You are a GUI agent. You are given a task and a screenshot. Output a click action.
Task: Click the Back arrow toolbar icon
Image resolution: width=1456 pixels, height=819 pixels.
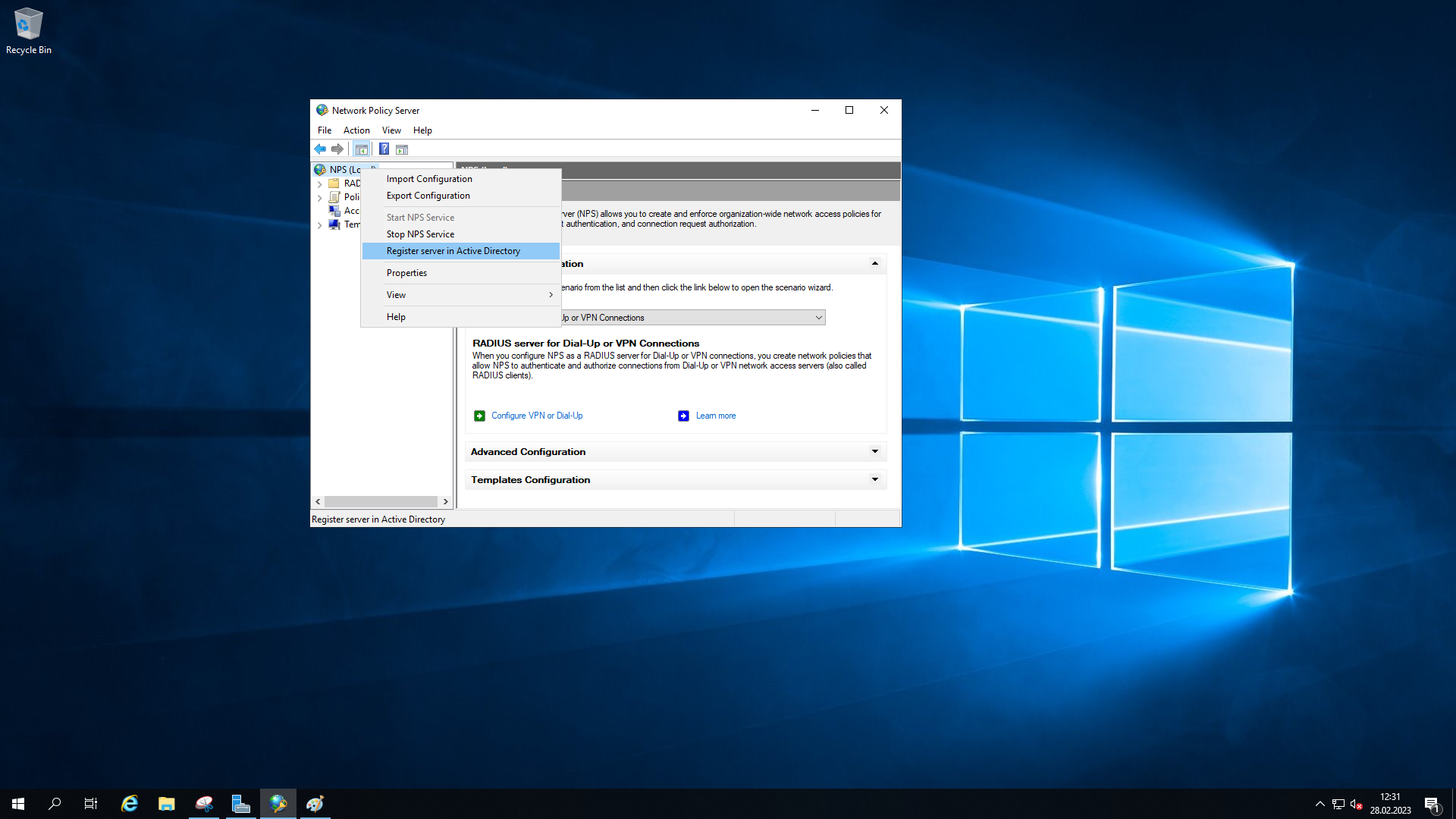pos(320,149)
